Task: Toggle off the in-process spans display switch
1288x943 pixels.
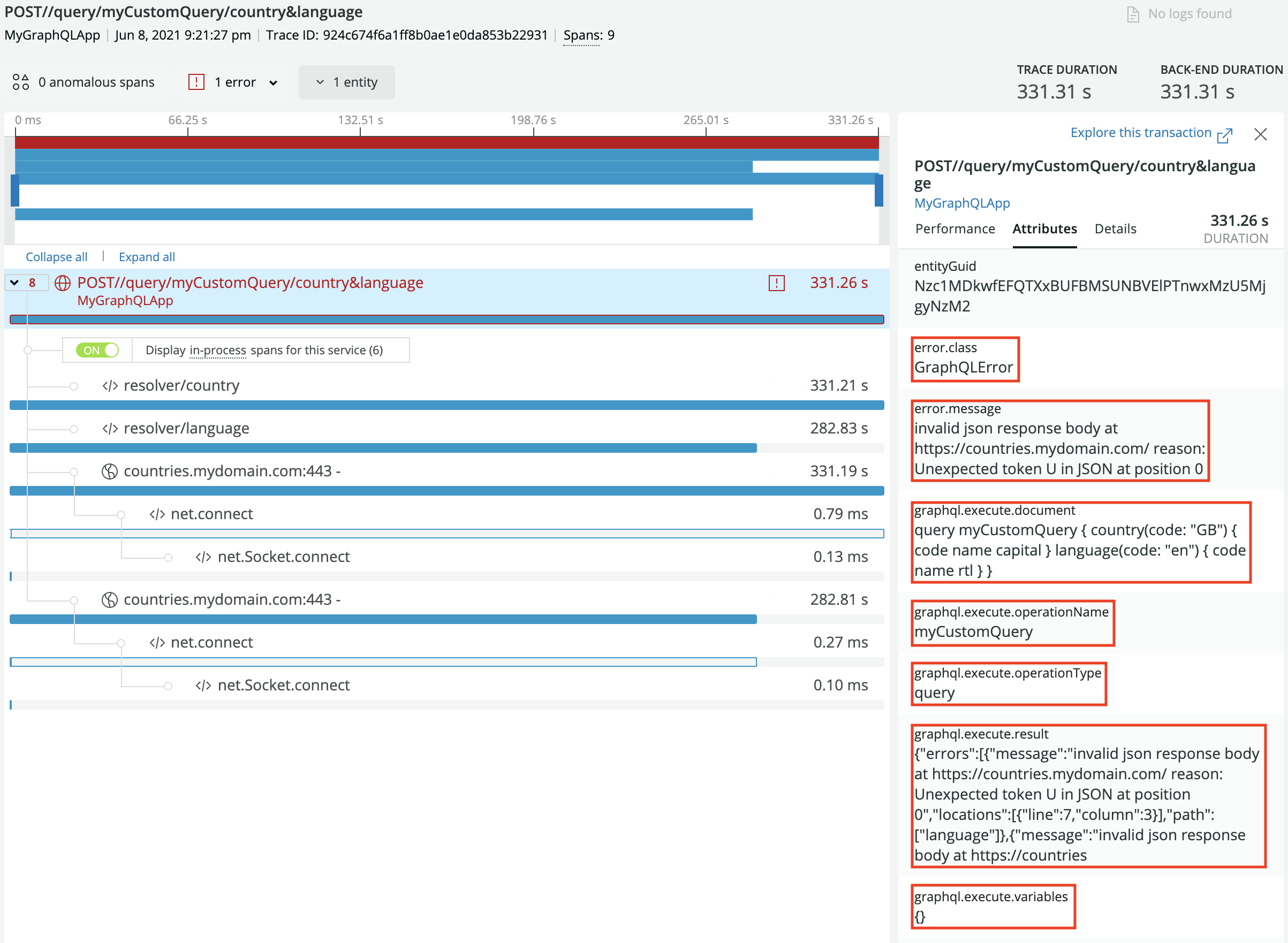Action: click(x=97, y=350)
